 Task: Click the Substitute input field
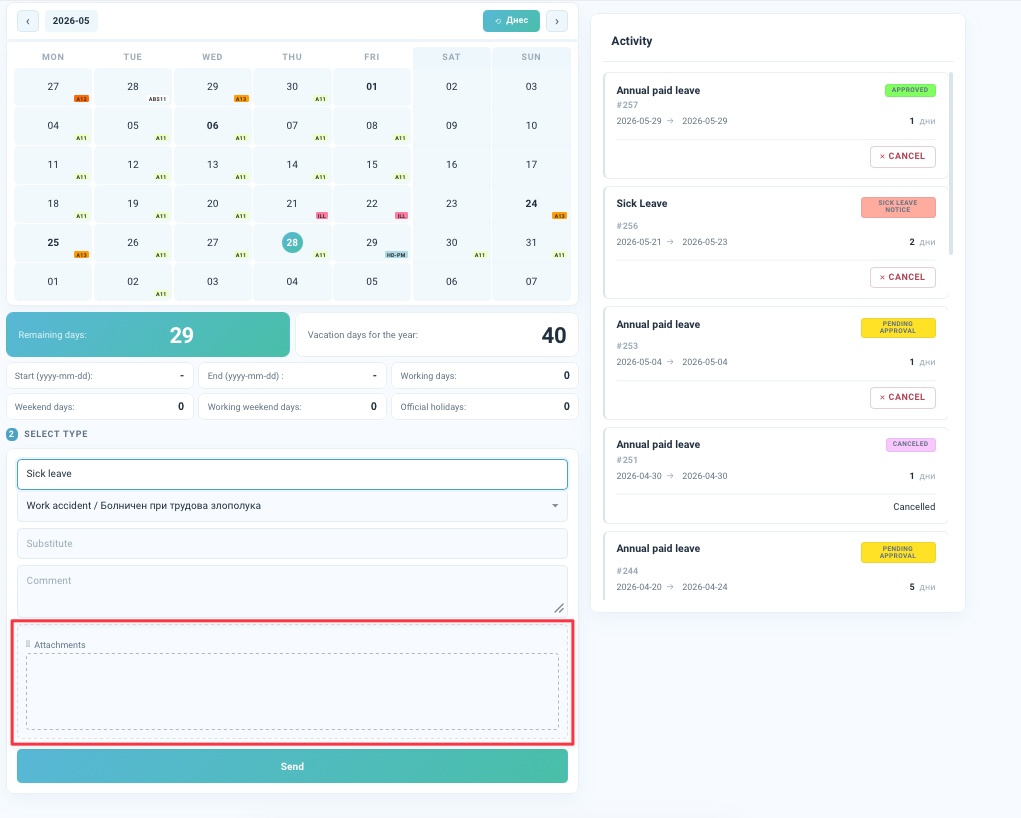(292, 543)
